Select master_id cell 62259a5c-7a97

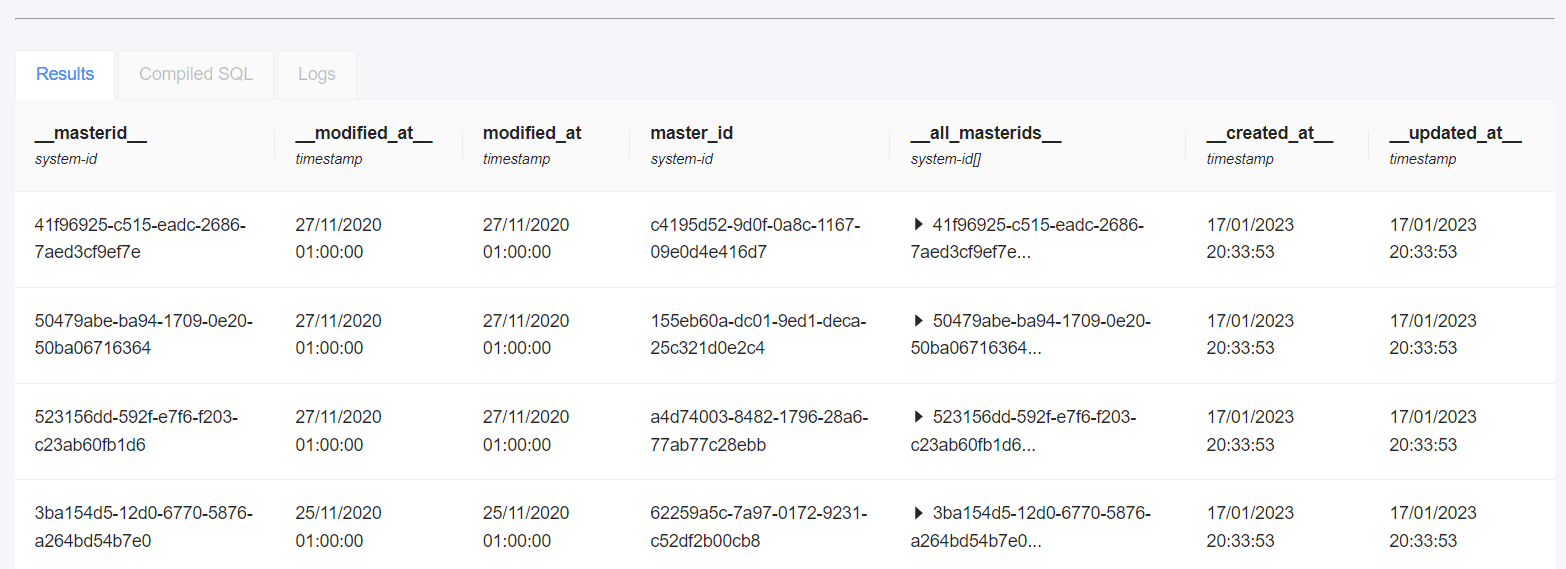[758, 527]
